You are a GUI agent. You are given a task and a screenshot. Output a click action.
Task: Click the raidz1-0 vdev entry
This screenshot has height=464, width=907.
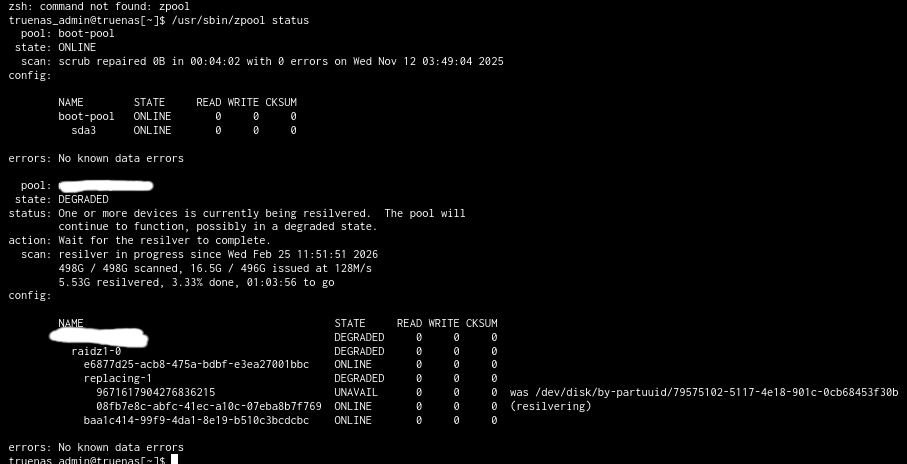click(96, 351)
